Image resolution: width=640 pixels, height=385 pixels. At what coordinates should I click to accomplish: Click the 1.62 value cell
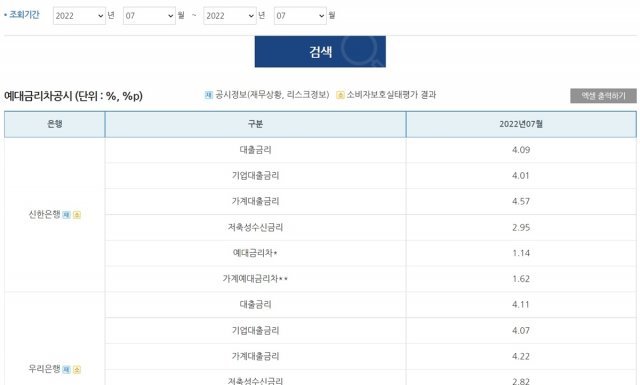pos(521,279)
